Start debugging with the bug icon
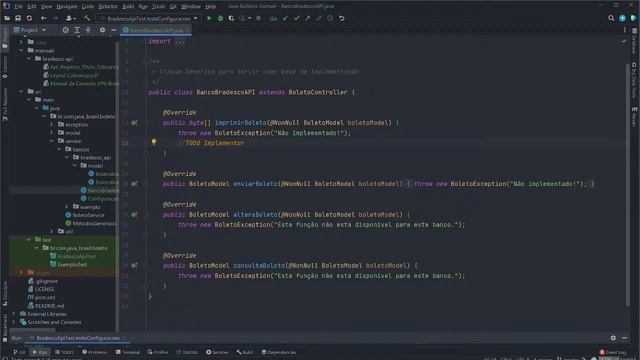 click(x=220, y=18)
